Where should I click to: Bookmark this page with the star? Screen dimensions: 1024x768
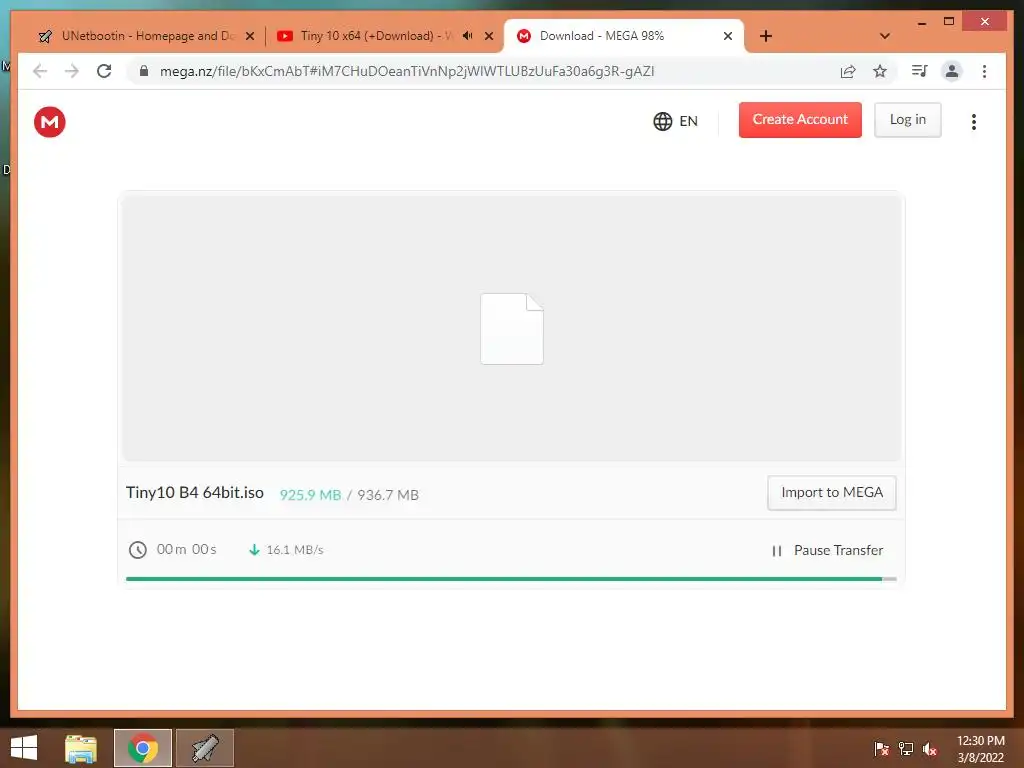(x=880, y=71)
